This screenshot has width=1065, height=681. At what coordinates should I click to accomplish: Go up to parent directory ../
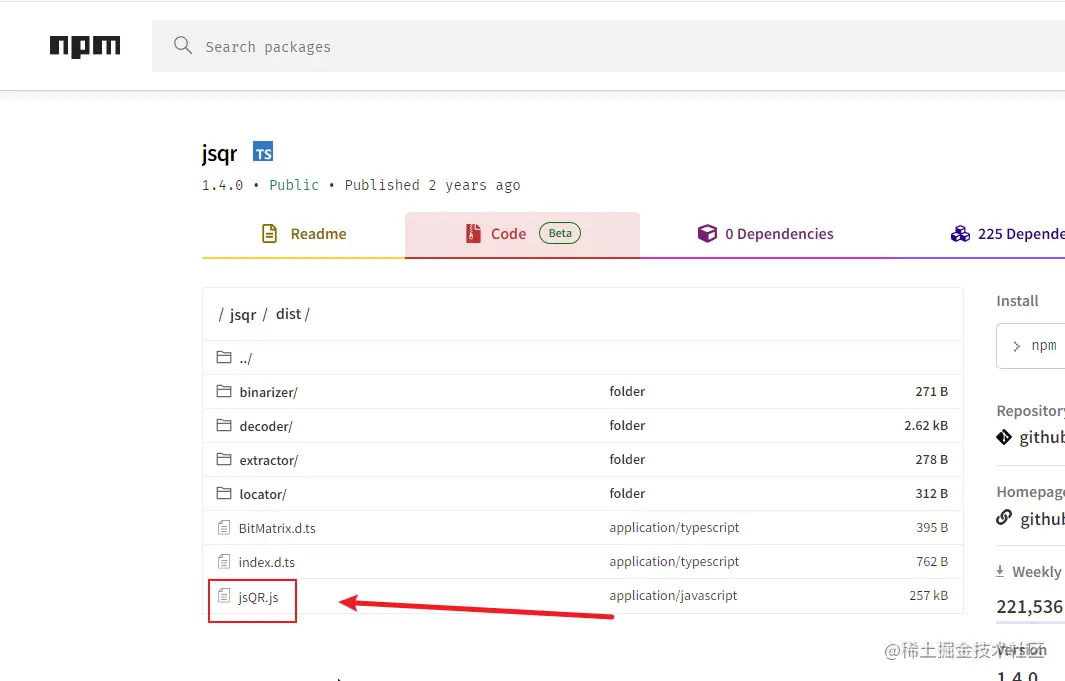[x=246, y=358]
